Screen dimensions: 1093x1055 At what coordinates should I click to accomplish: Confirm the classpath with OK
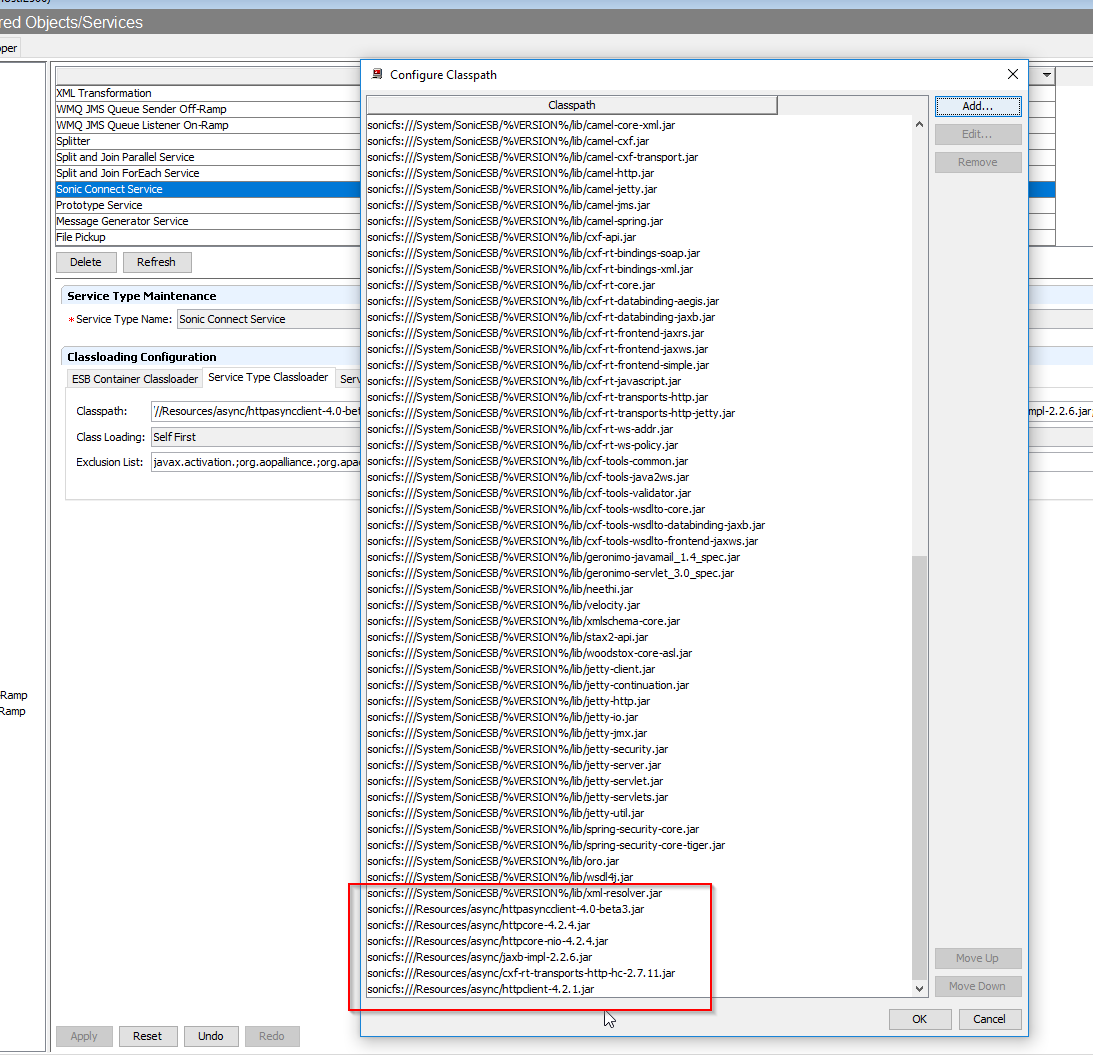pyautogui.click(x=919, y=1019)
